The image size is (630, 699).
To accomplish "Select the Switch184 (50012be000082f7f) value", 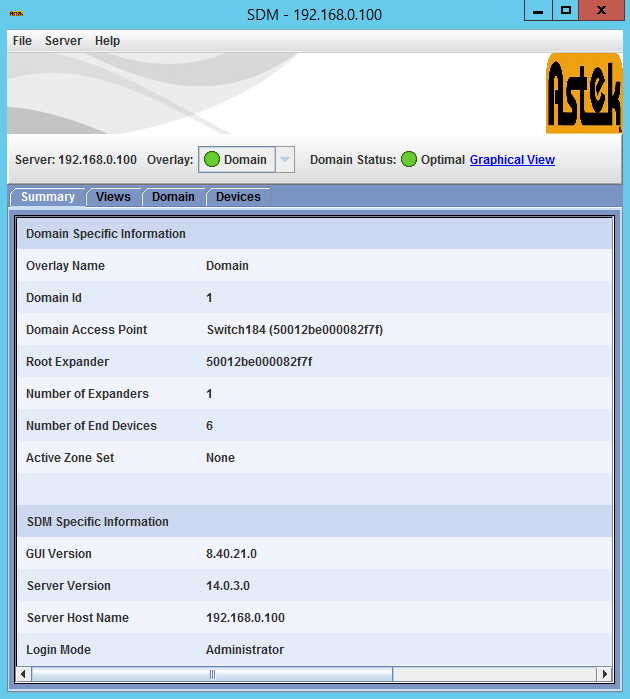I will click(295, 330).
